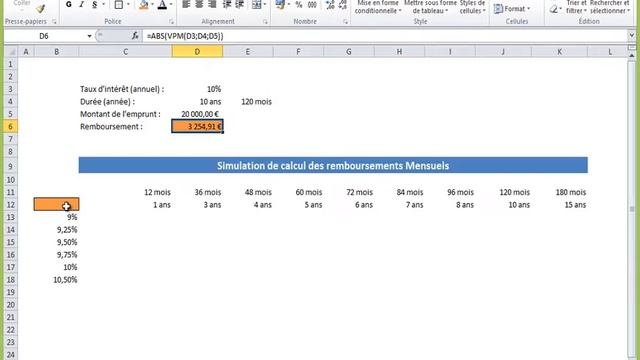The image size is (640, 360).
Task: Open accounting format dropdown arrow
Action: coord(289,4)
